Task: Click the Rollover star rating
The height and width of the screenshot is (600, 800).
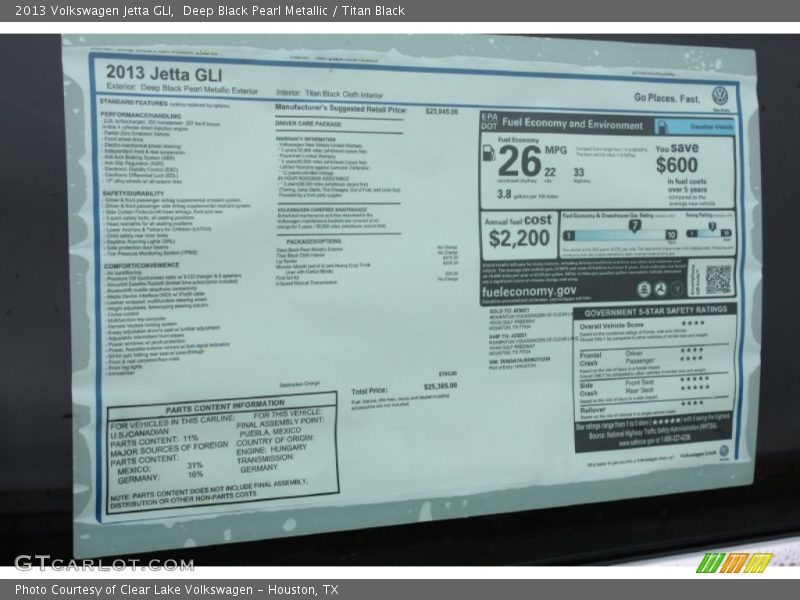Action: (x=693, y=403)
